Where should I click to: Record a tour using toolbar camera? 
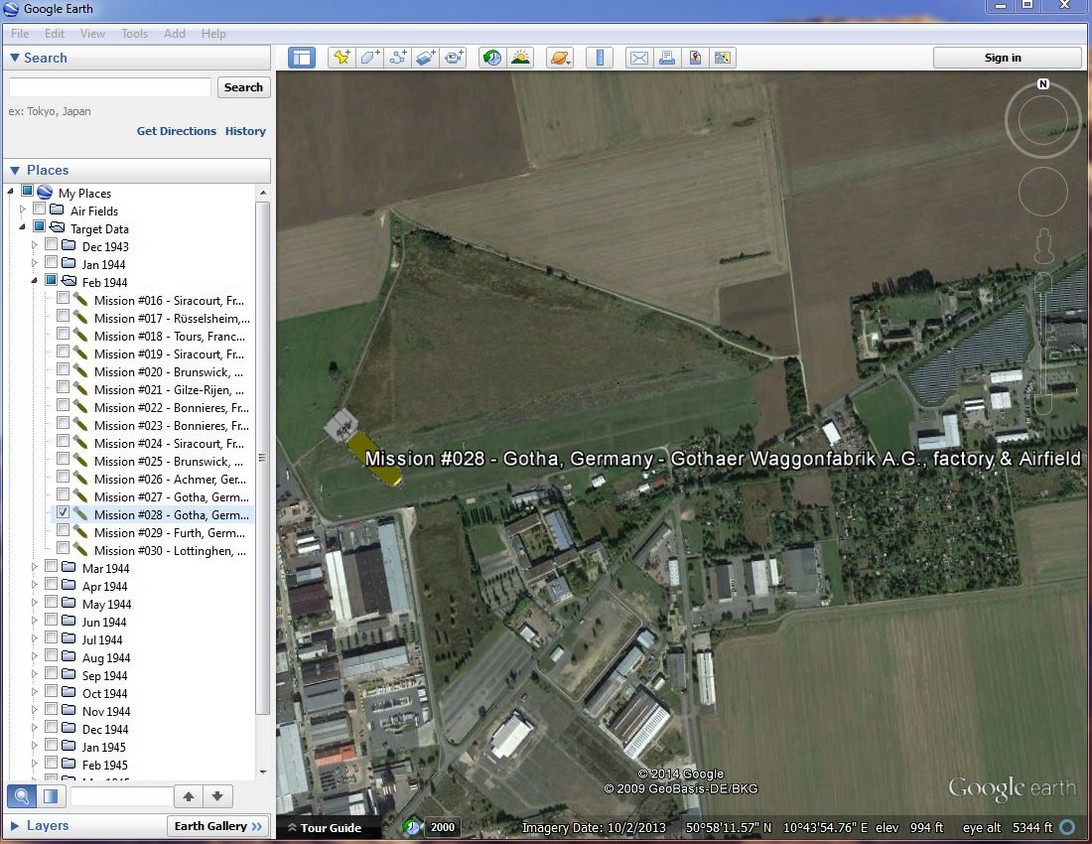453,58
